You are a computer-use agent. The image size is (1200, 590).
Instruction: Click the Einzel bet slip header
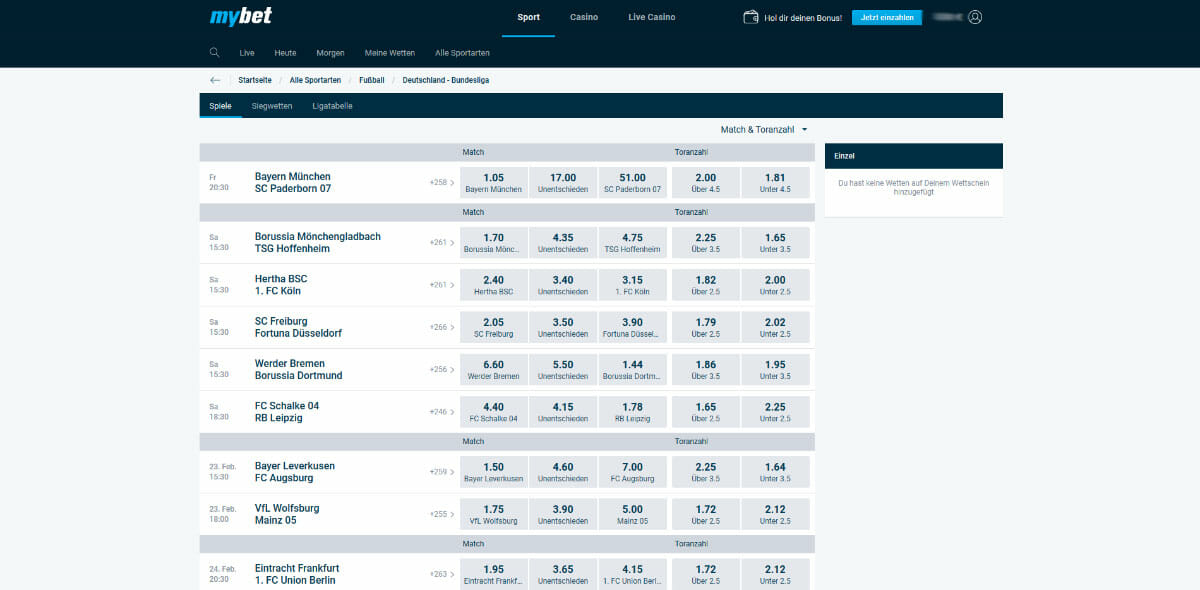(913, 156)
